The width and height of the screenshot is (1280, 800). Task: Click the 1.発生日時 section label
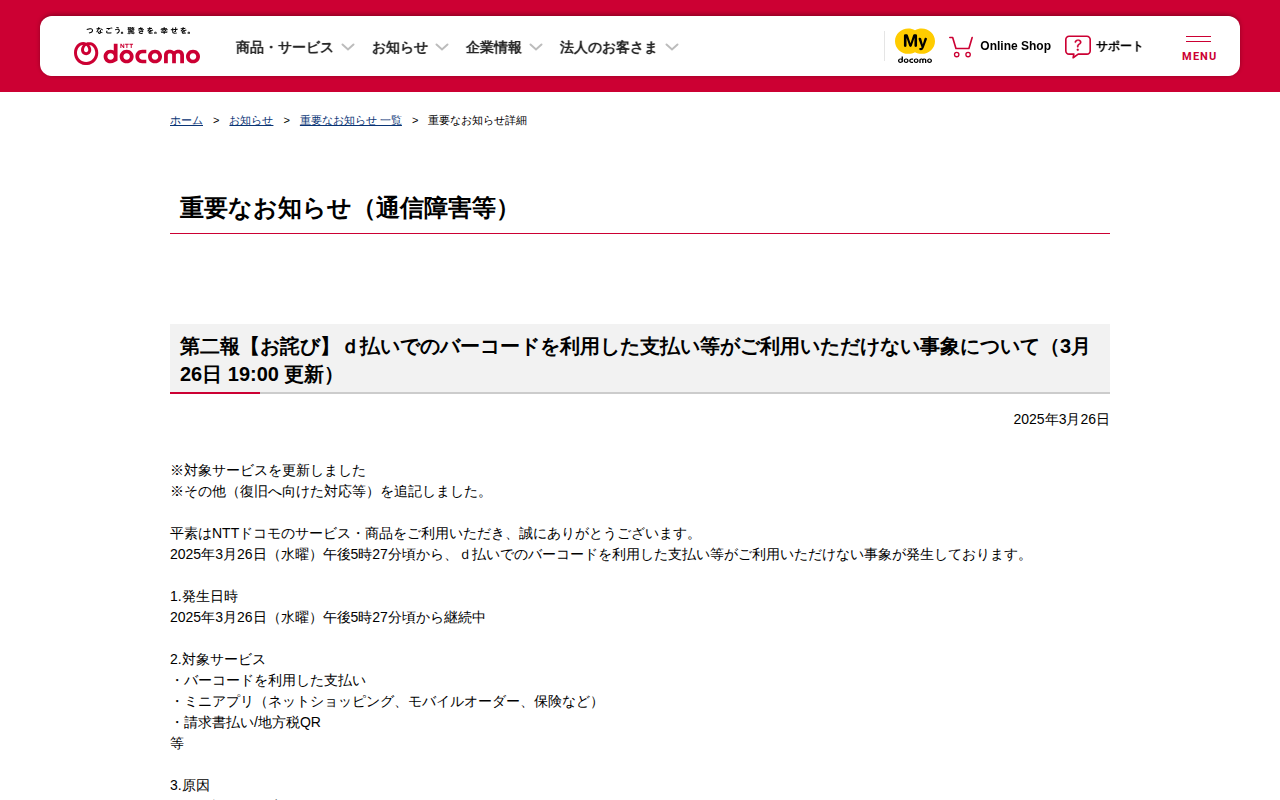(x=204, y=596)
